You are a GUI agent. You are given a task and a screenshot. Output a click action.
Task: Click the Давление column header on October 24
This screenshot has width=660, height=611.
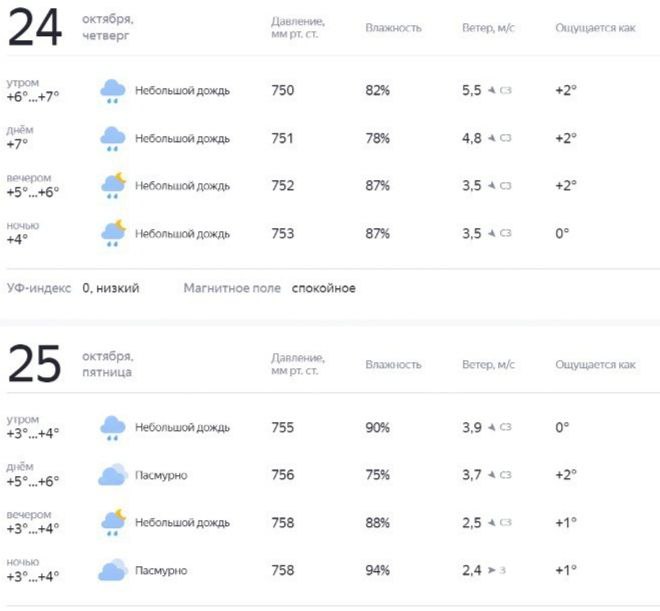click(298, 27)
